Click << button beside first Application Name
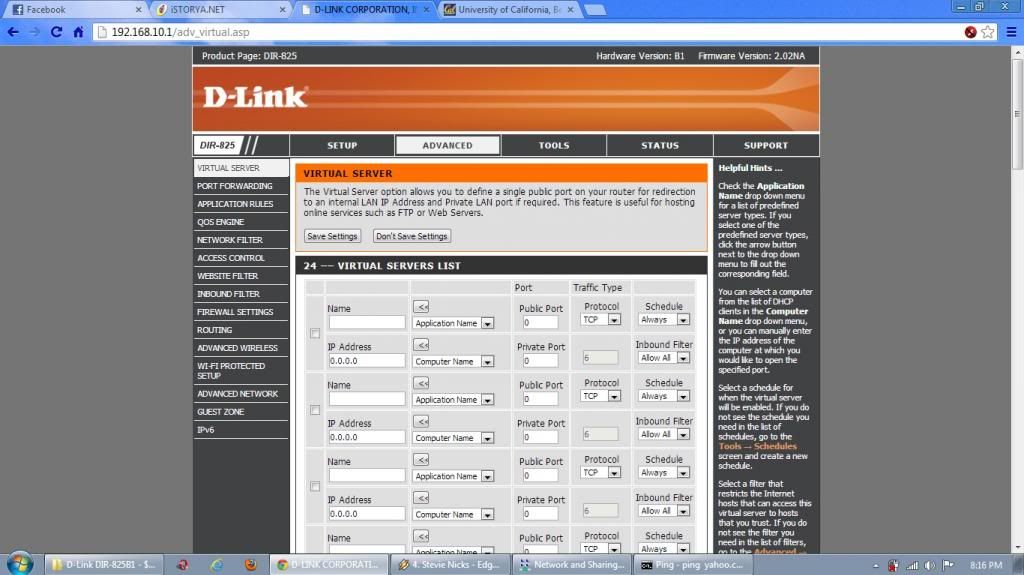The width and height of the screenshot is (1024, 575). (421, 307)
